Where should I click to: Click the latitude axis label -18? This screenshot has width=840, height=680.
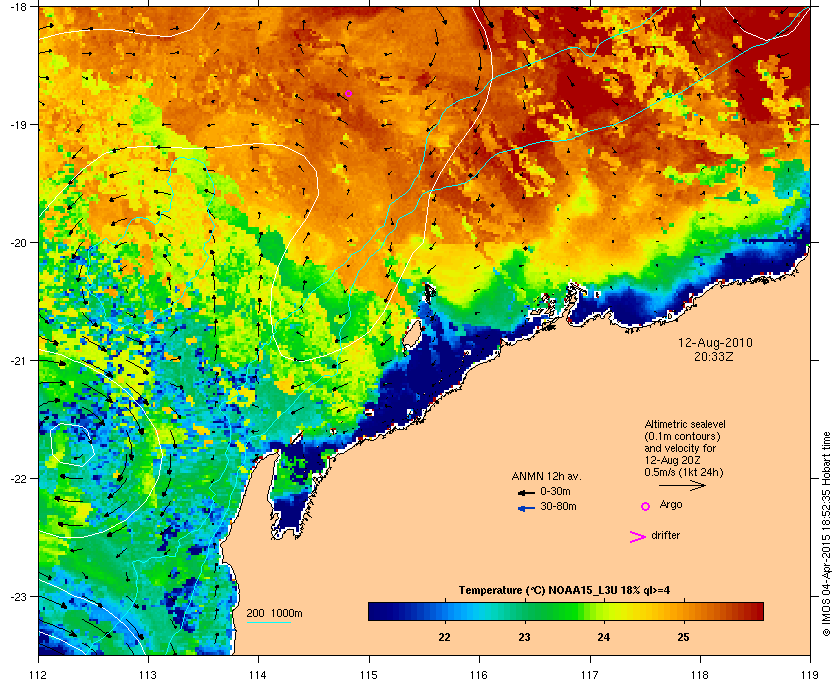pyautogui.click(x=18, y=6)
